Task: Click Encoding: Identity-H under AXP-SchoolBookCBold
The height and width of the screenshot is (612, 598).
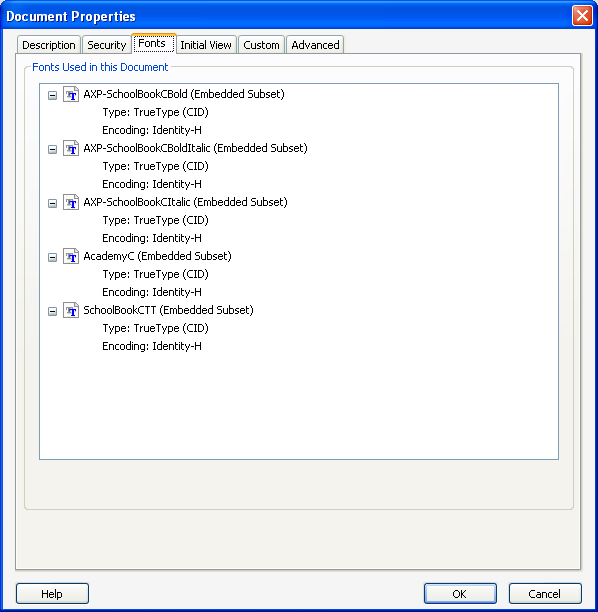Action: click(x=152, y=130)
